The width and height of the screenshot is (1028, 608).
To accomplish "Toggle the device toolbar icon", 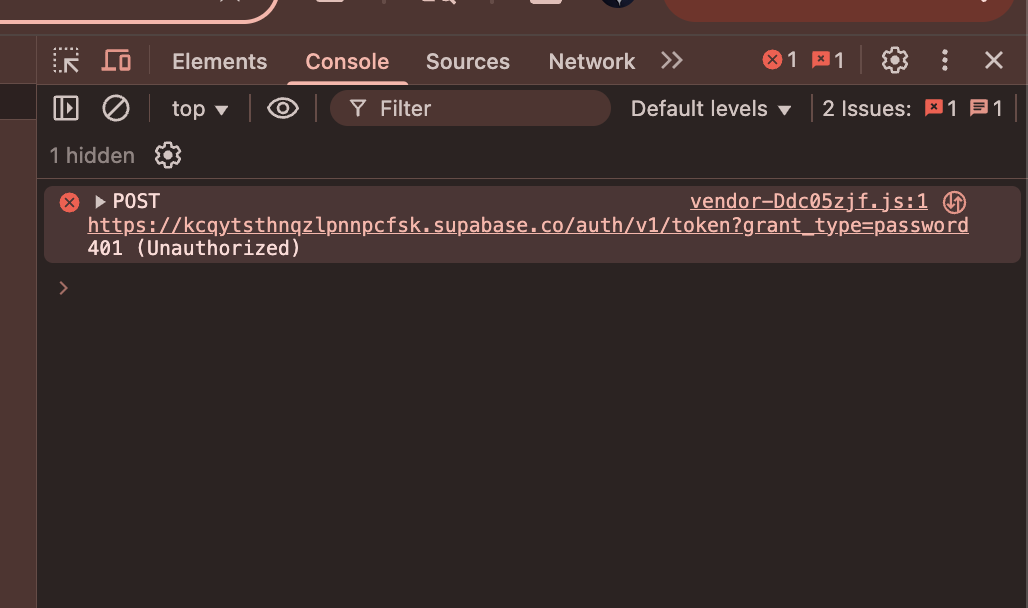I will (116, 60).
